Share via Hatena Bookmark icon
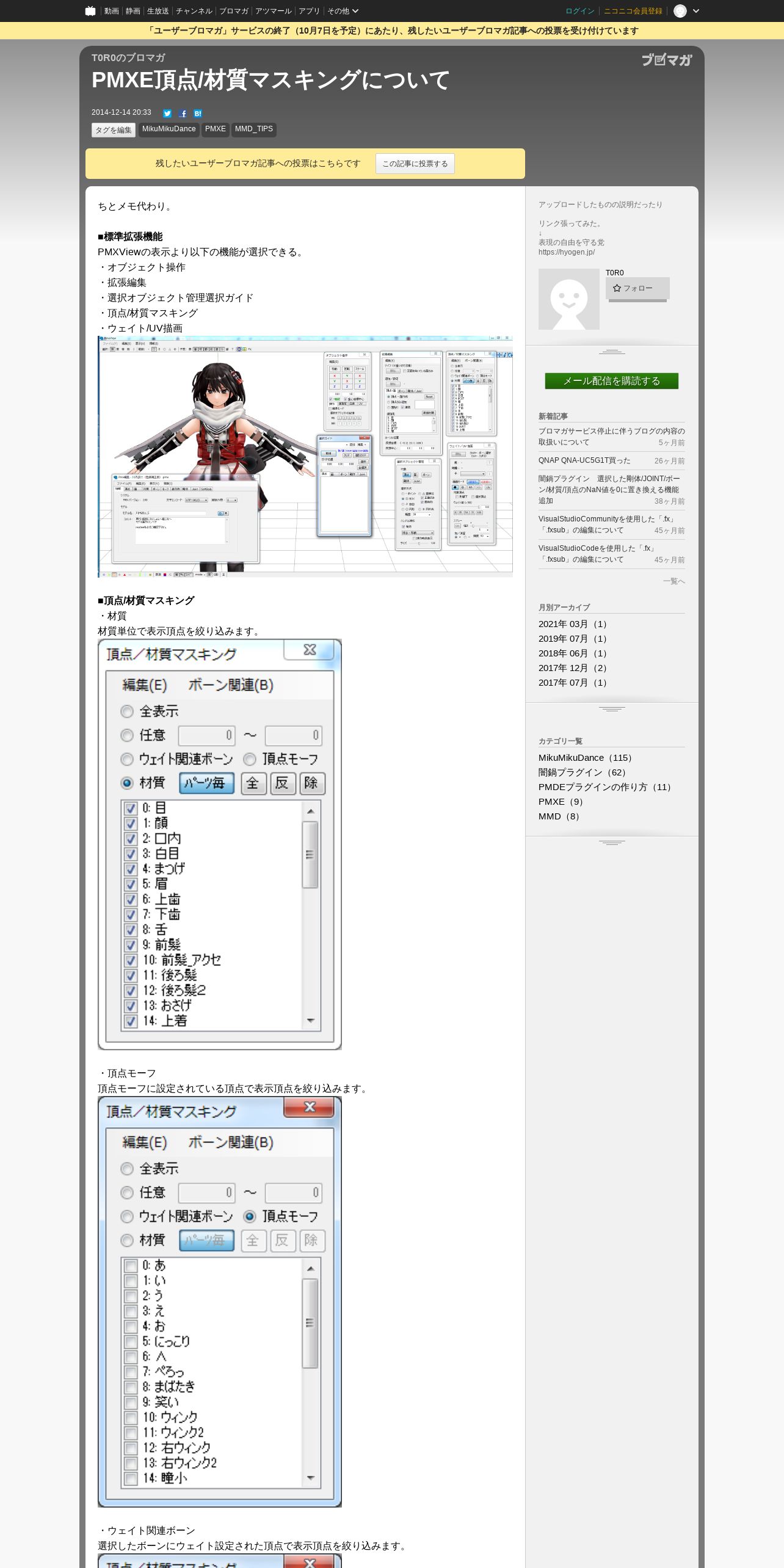 198,114
